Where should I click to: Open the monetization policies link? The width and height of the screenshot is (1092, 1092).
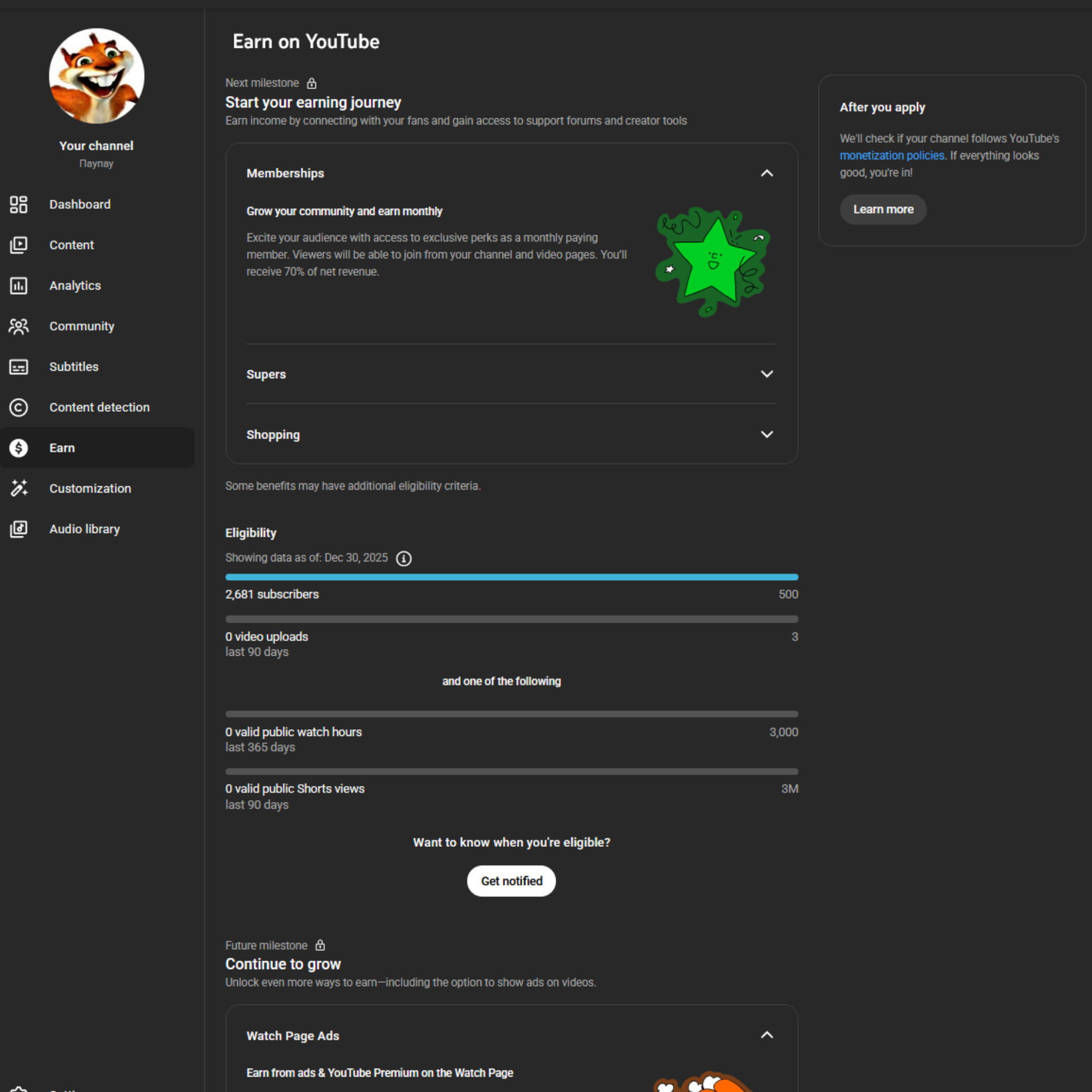tap(891, 156)
